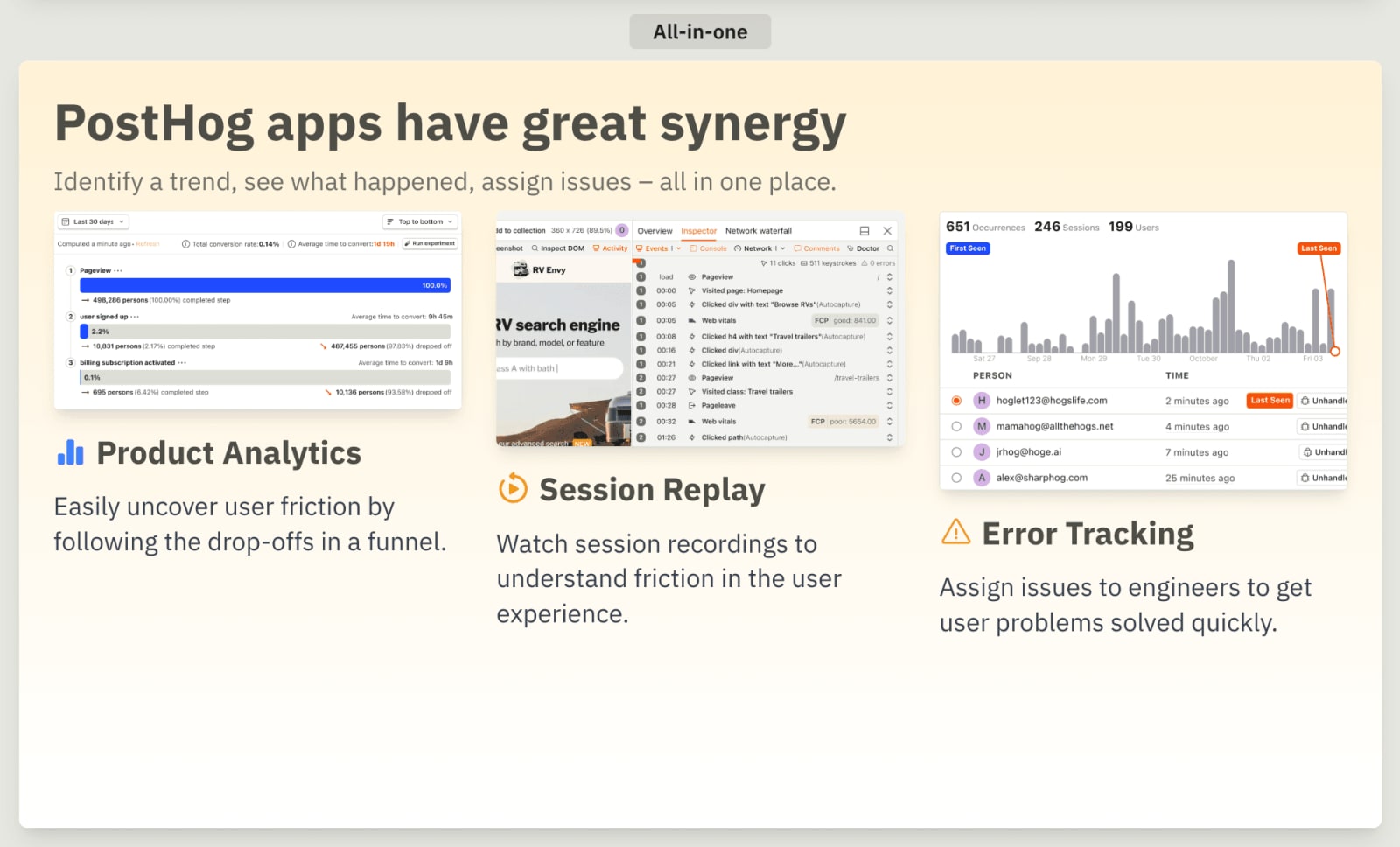
Task: Click the RV Envy search input field
Action: pyautogui.click(x=560, y=368)
